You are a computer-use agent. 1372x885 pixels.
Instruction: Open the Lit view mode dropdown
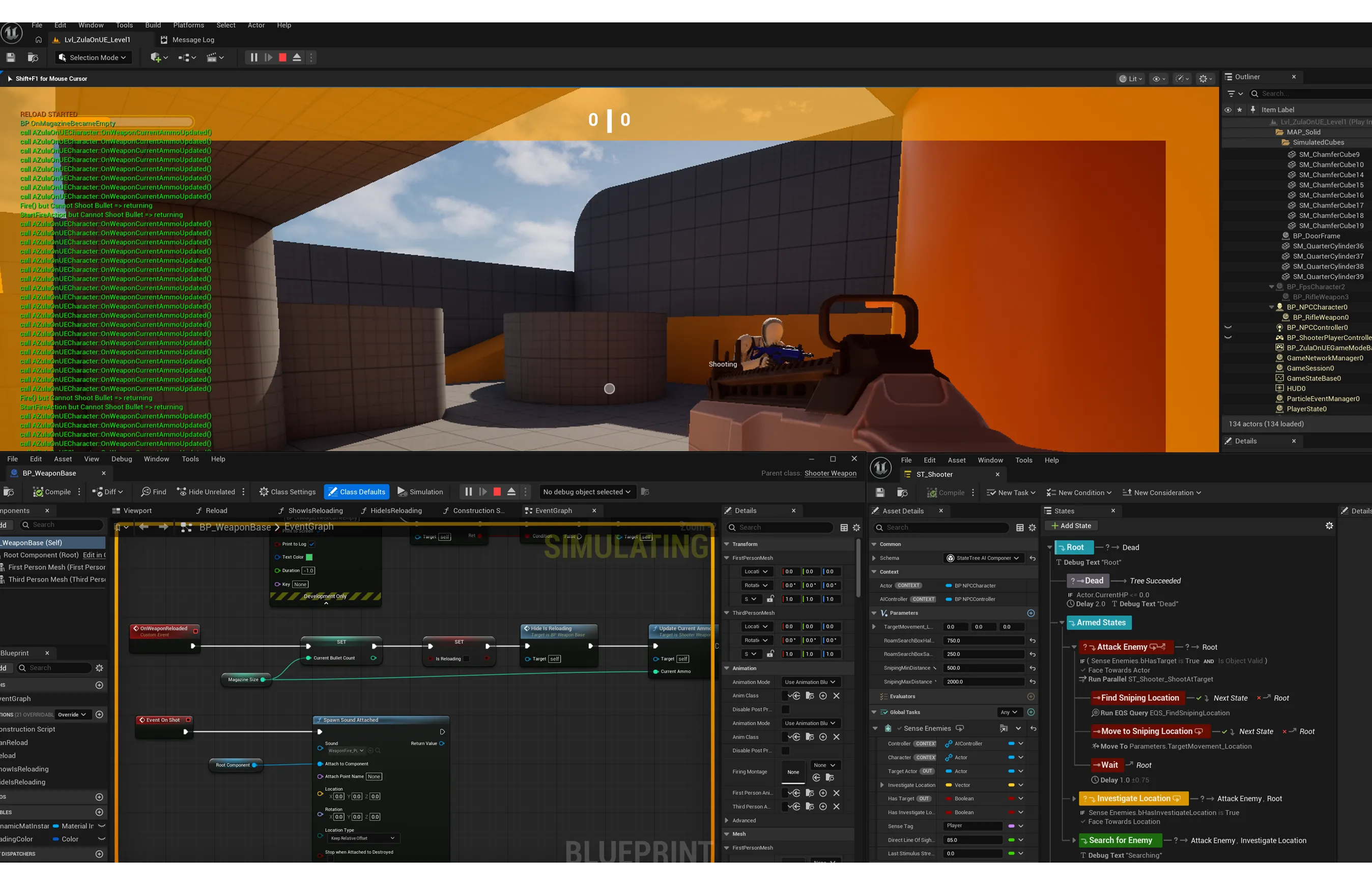coord(1131,79)
